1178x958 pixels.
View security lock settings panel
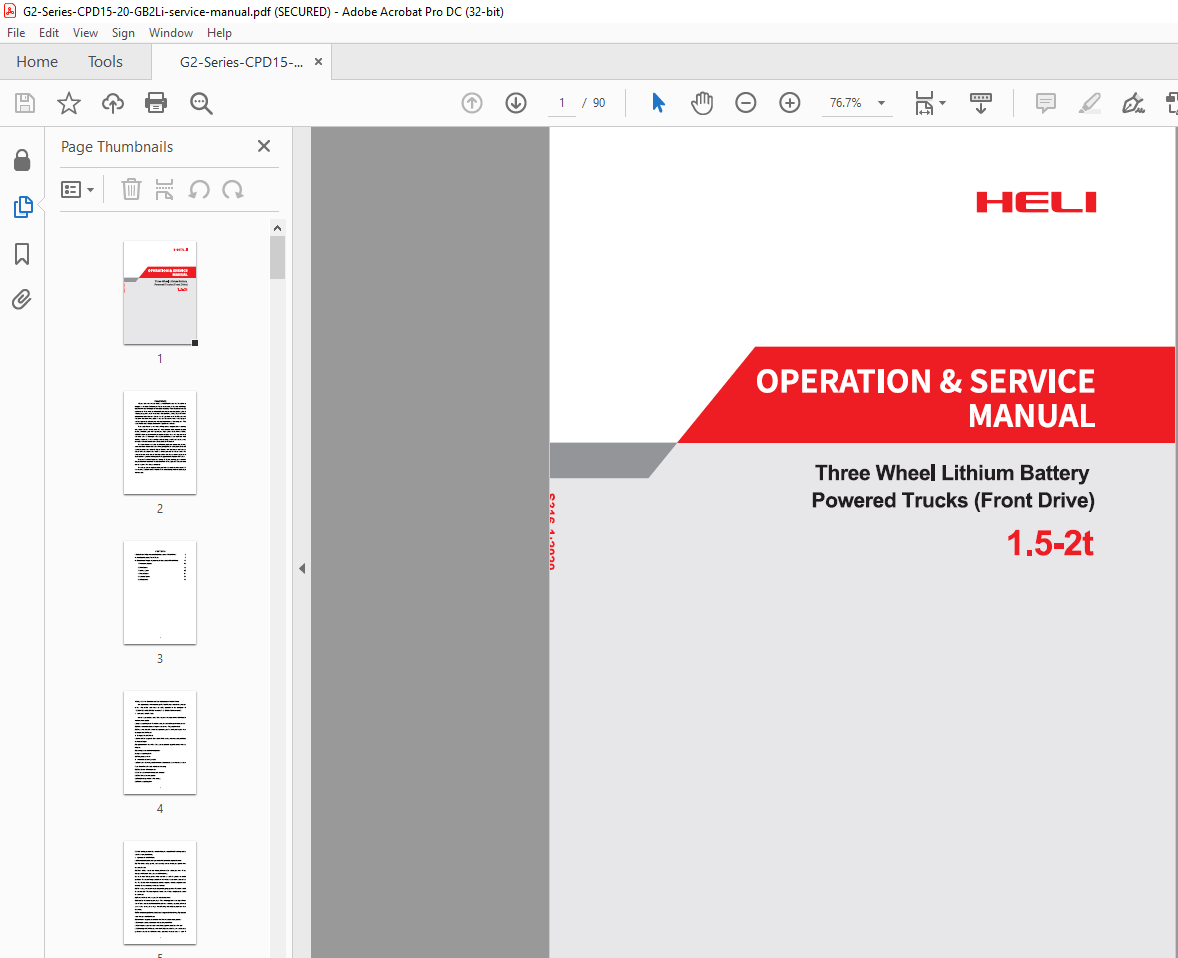pyautogui.click(x=22, y=160)
